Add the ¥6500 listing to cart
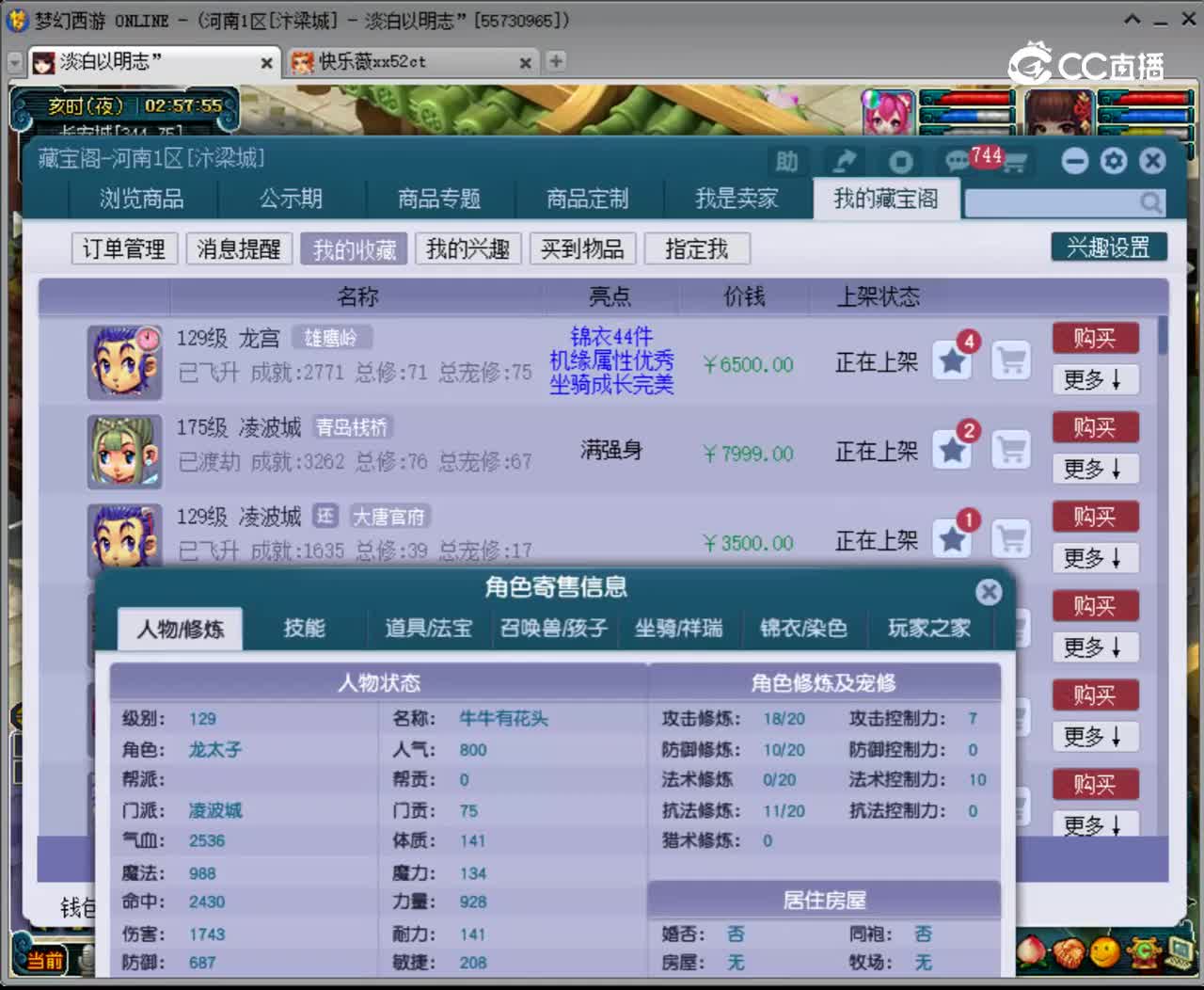 (1011, 360)
